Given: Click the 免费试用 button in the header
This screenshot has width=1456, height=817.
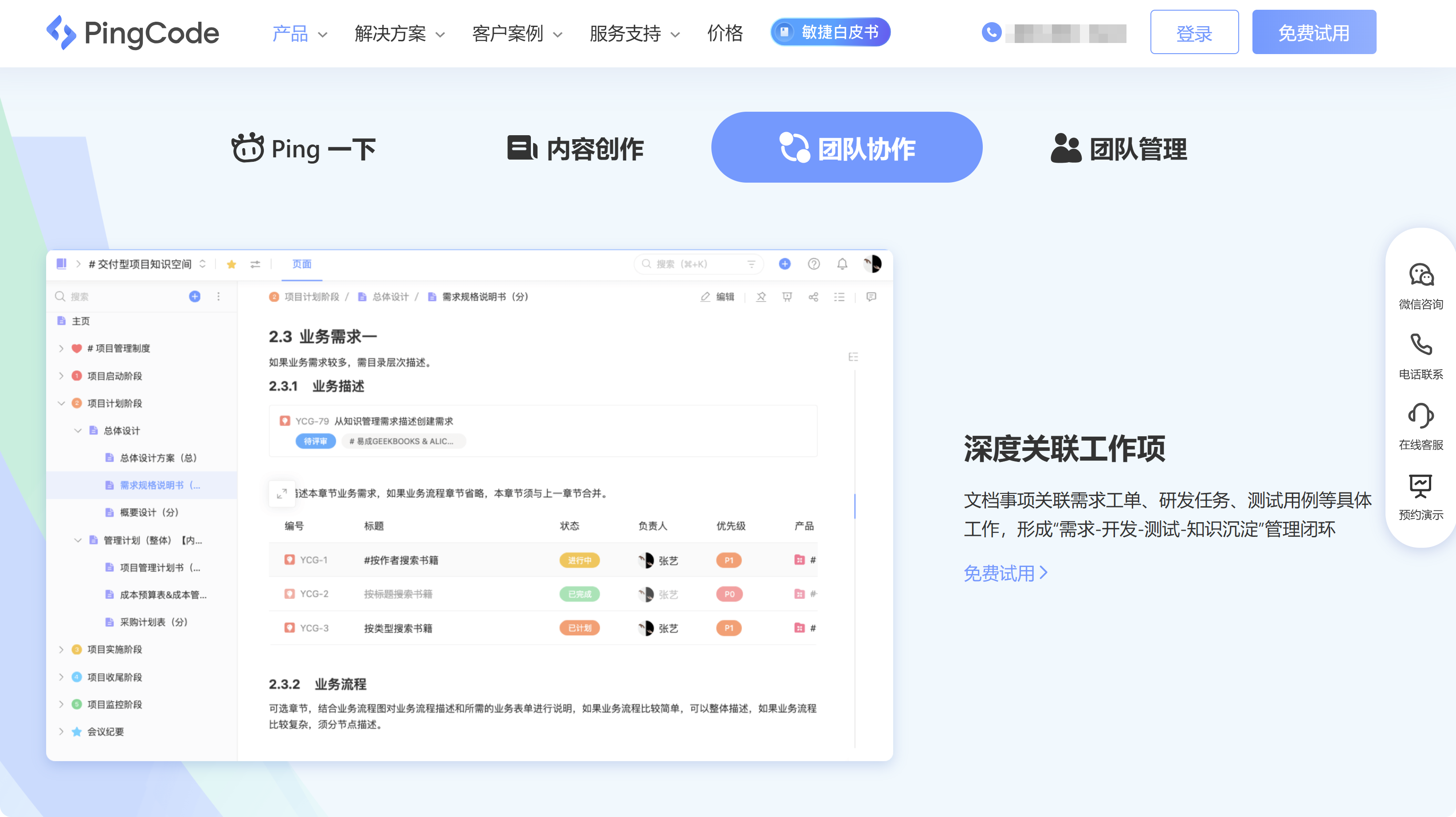Looking at the screenshot, I should coord(1314,32).
